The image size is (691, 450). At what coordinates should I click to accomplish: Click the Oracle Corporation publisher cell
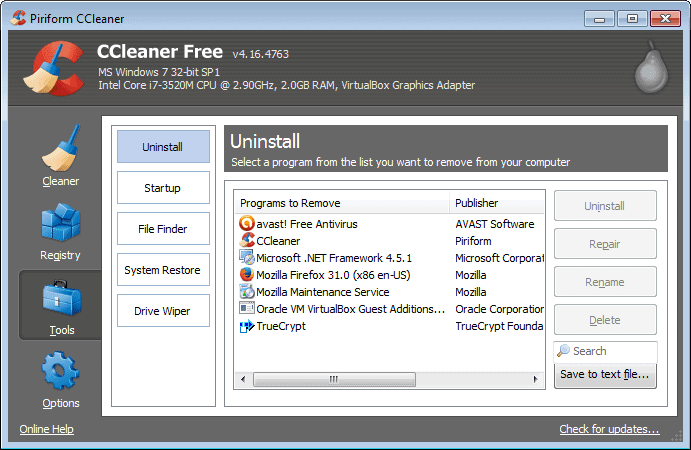(x=500, y=309)
